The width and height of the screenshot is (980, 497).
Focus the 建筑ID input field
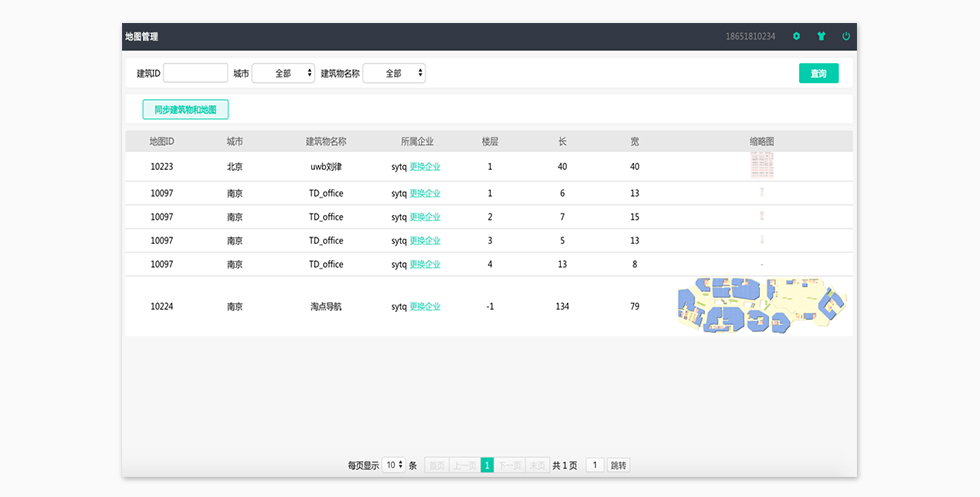(196, 73)
